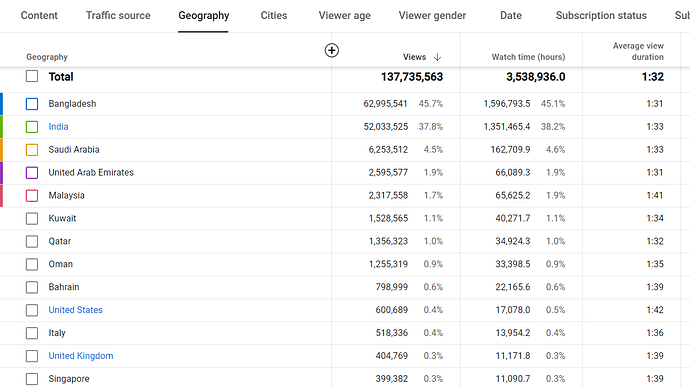Image resolution: width=690 pixels, height=388 pixels.
Task: Click the Bangladesh row label
Action: pyautogui.click(x=72, y=104)
